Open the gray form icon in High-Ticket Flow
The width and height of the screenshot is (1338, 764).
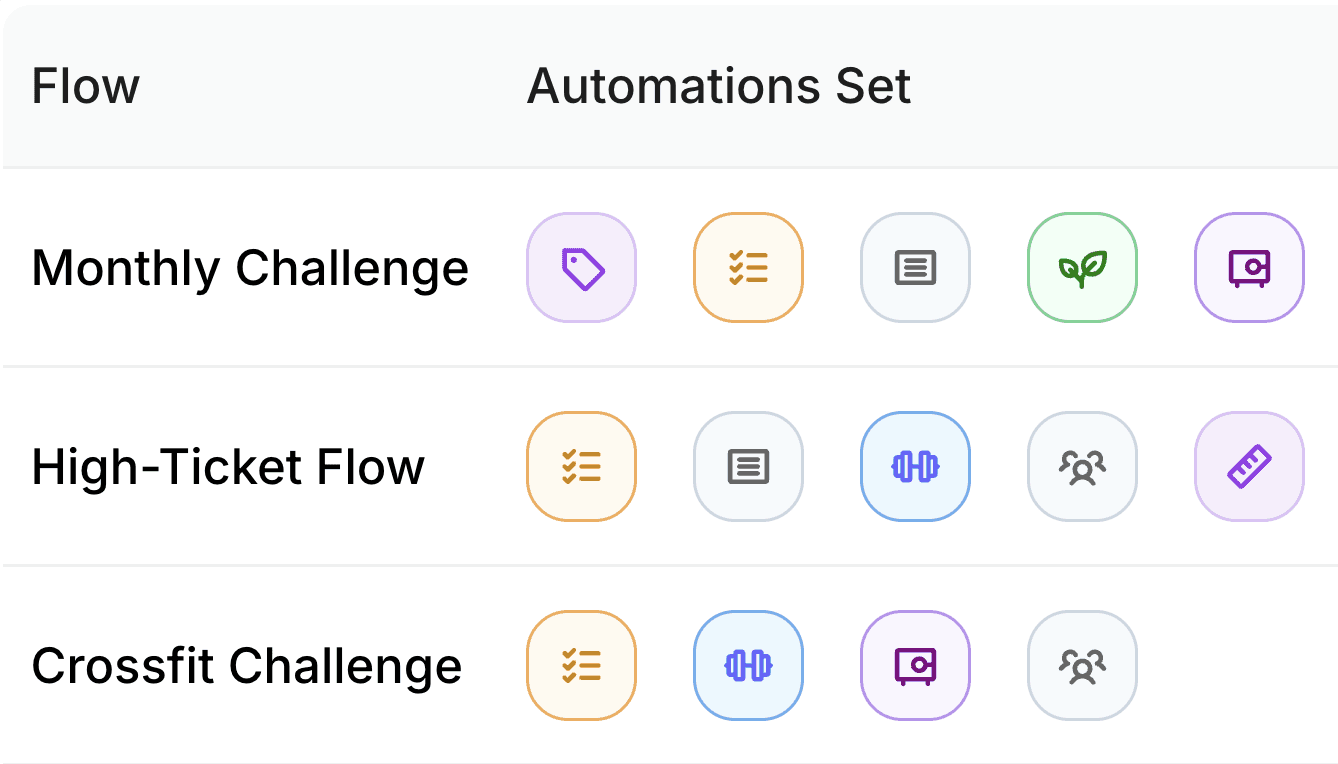(x=748, y=467)
